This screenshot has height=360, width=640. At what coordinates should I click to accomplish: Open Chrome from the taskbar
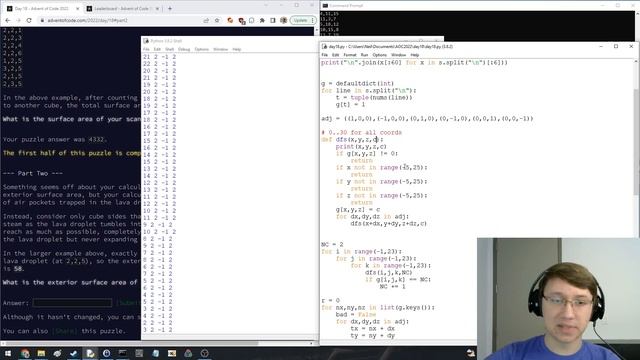(x=25, y=353)
